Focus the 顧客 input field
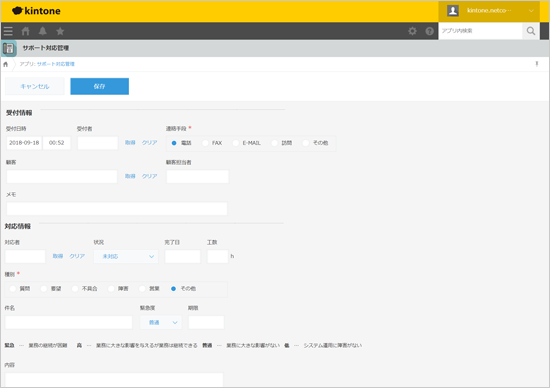550x388 pixels. click(62, 176)
